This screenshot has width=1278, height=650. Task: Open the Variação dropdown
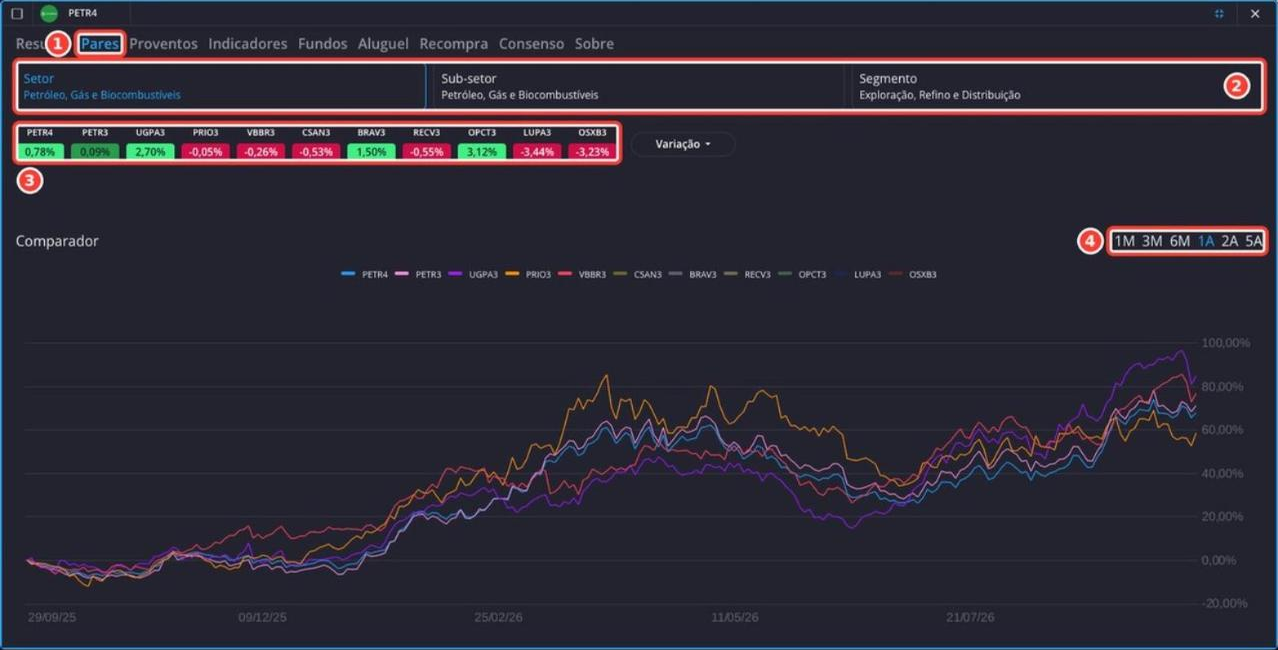(x=683, y=144)
